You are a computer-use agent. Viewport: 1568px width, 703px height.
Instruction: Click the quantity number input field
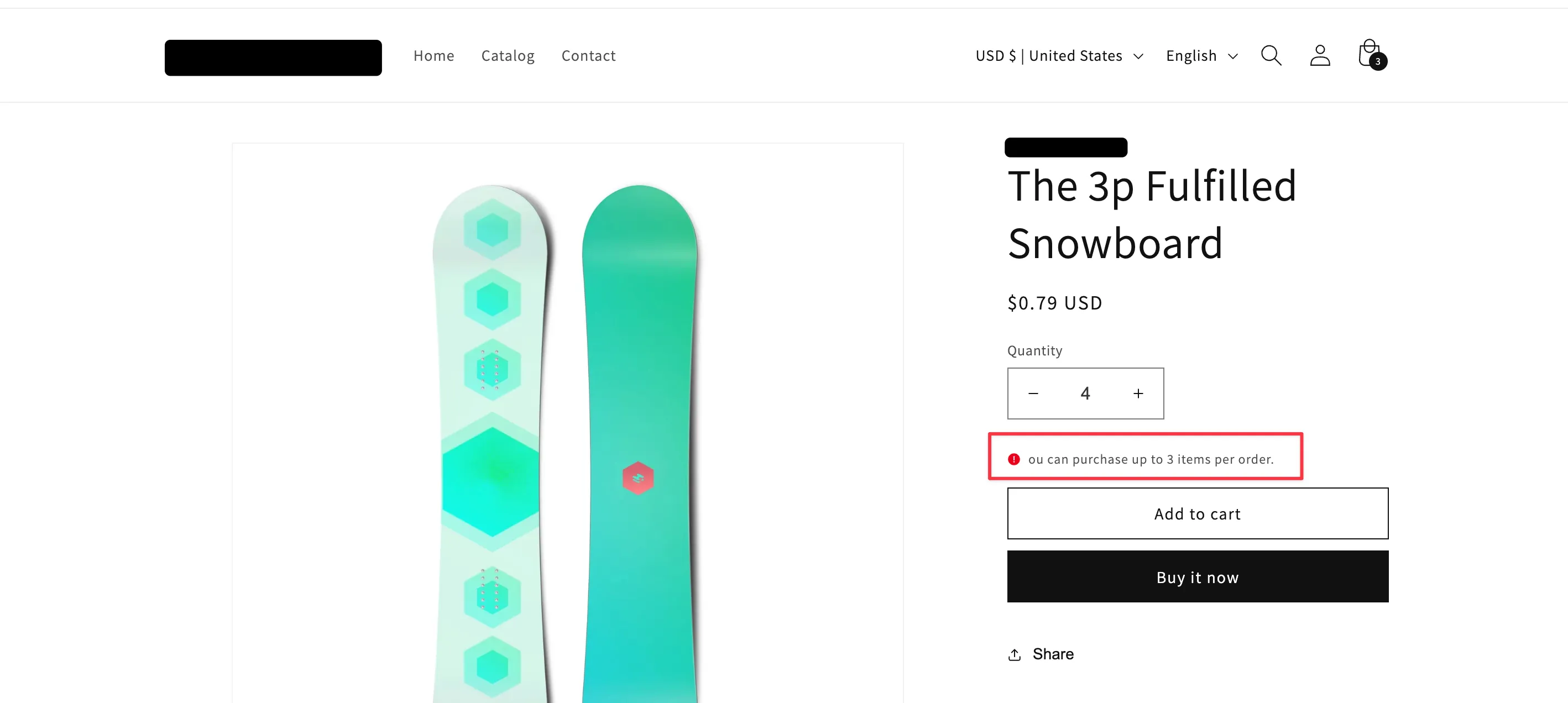(x=1085, y=393)
